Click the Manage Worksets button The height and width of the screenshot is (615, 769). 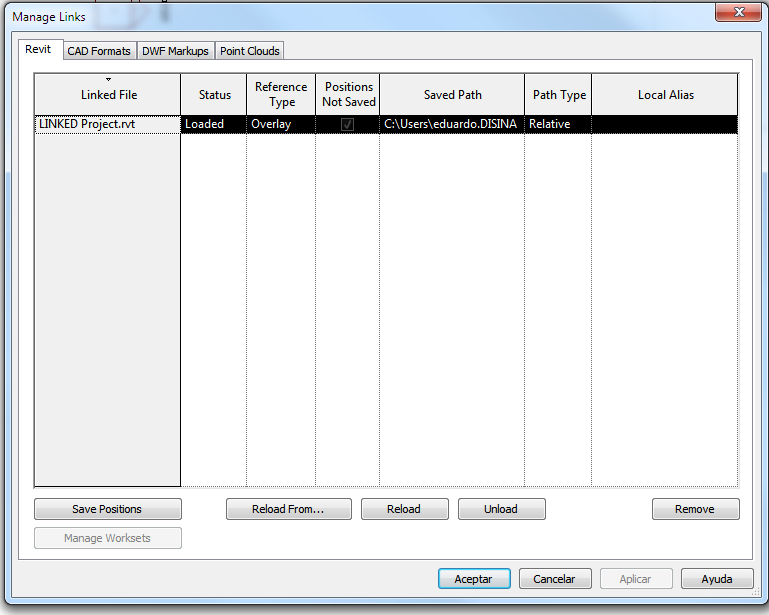coord(108,538)
